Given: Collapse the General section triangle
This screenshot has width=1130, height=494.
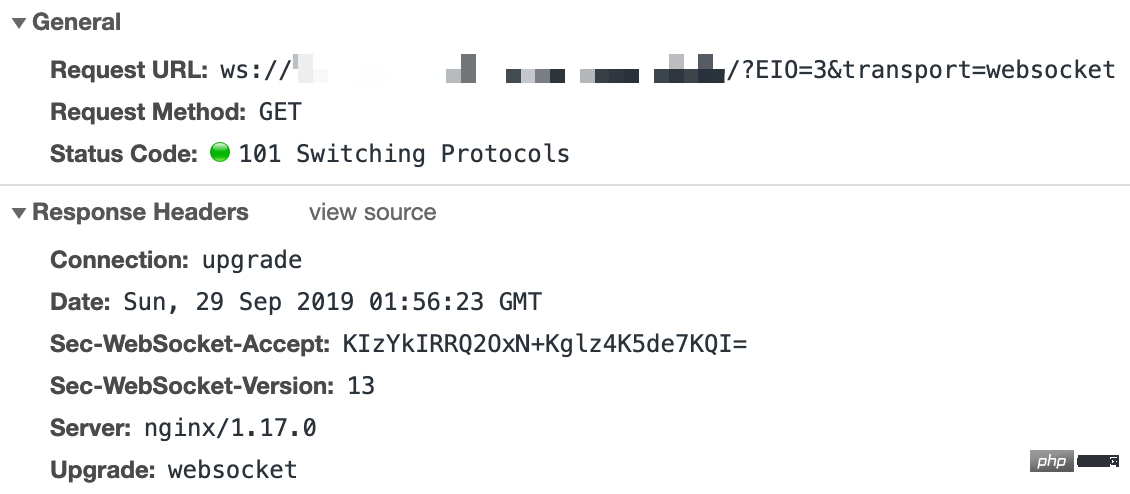Looking at the screenshot, I should click(19, 24).
